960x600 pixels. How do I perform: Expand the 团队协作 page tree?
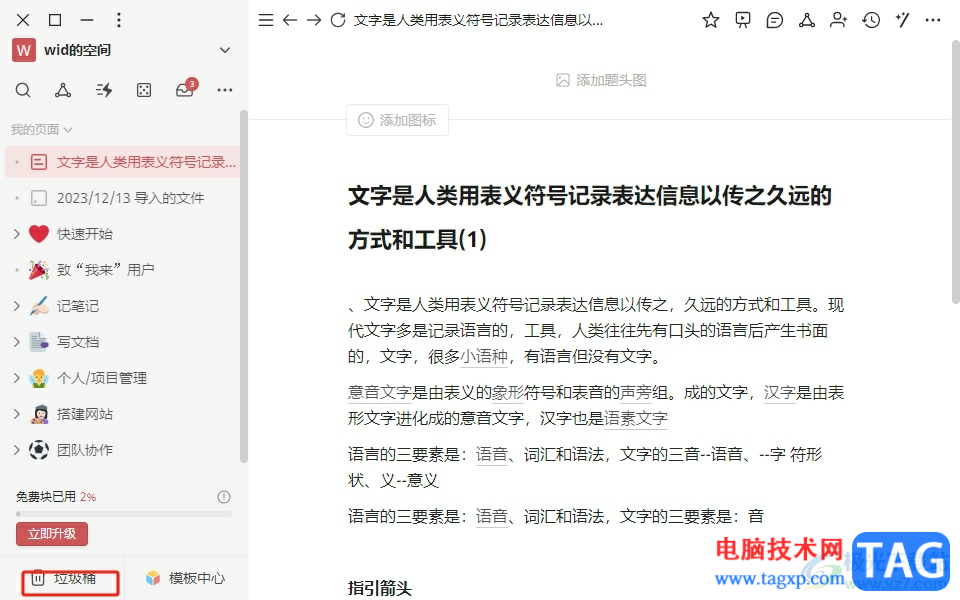(x=17, y=450)
